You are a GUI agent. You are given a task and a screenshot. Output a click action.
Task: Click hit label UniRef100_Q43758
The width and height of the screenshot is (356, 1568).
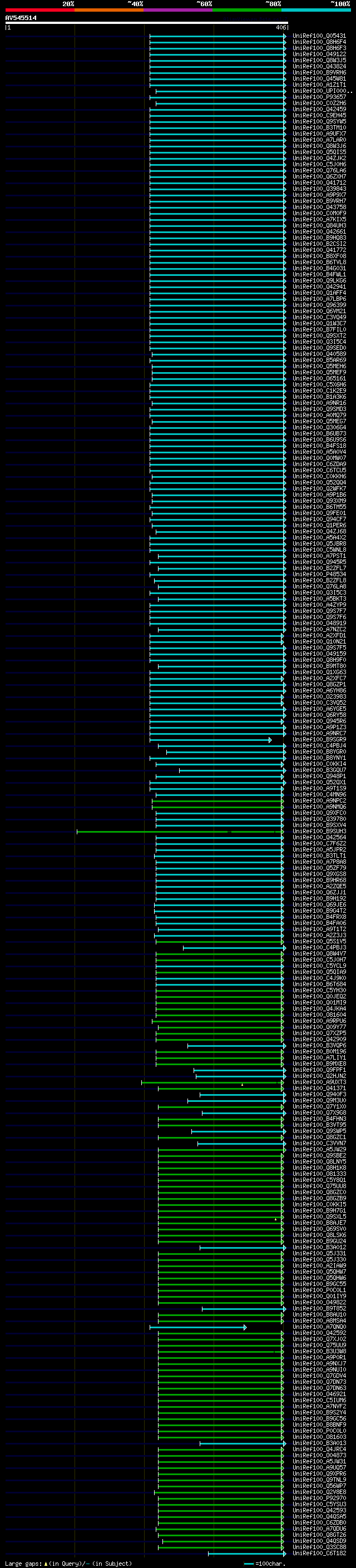(319, 207)
